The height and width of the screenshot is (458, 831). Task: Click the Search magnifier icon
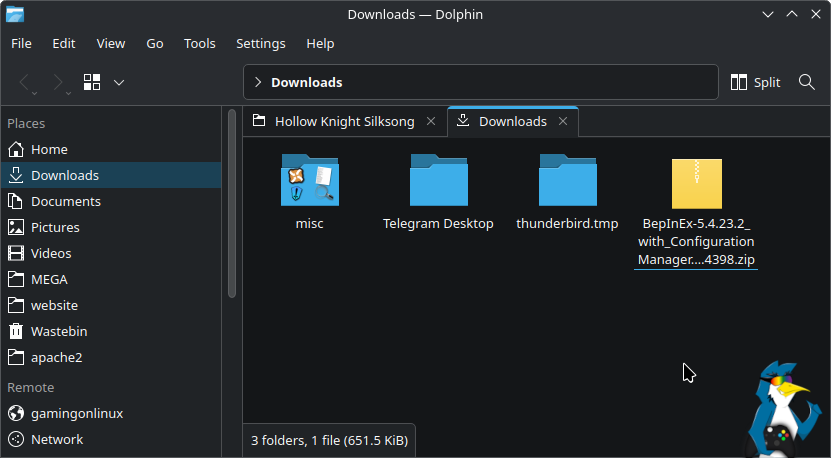click(x=806, y=82)
